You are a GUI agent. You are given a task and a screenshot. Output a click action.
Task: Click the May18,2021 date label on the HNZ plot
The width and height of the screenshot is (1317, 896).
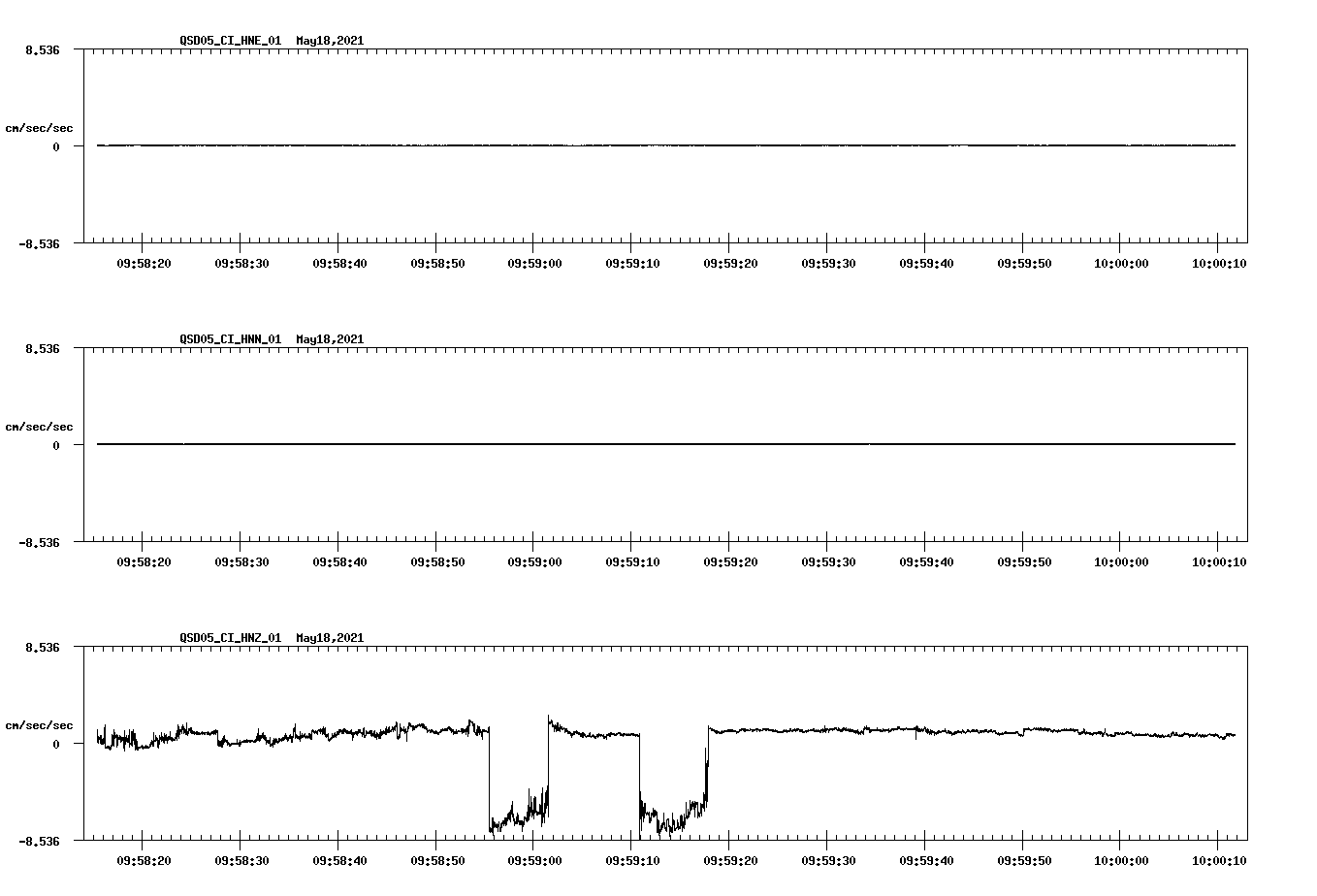(328, 637)
